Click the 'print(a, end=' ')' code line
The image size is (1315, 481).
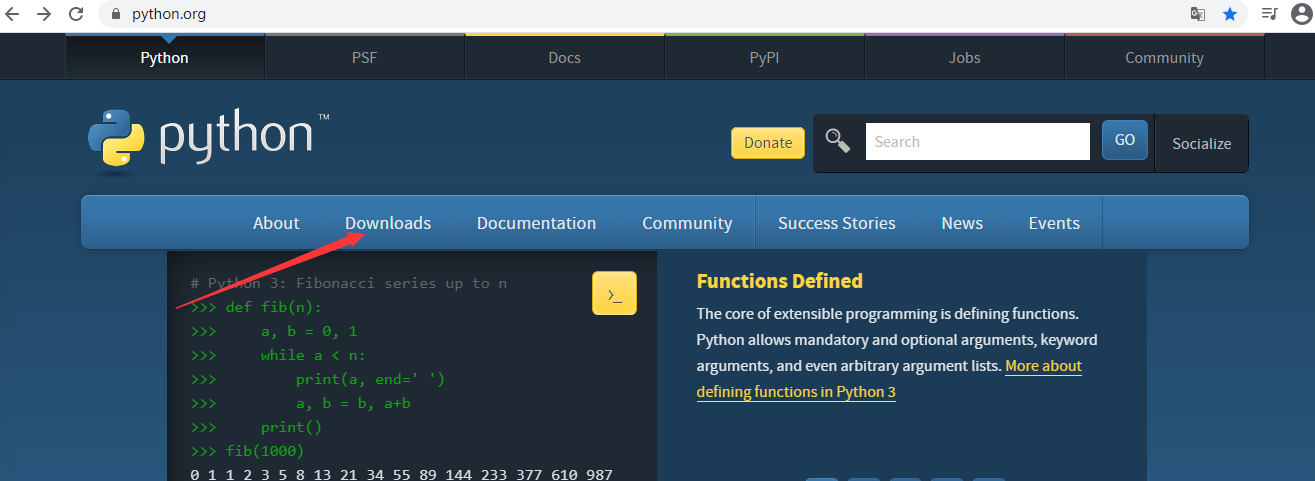click(317, 379)
